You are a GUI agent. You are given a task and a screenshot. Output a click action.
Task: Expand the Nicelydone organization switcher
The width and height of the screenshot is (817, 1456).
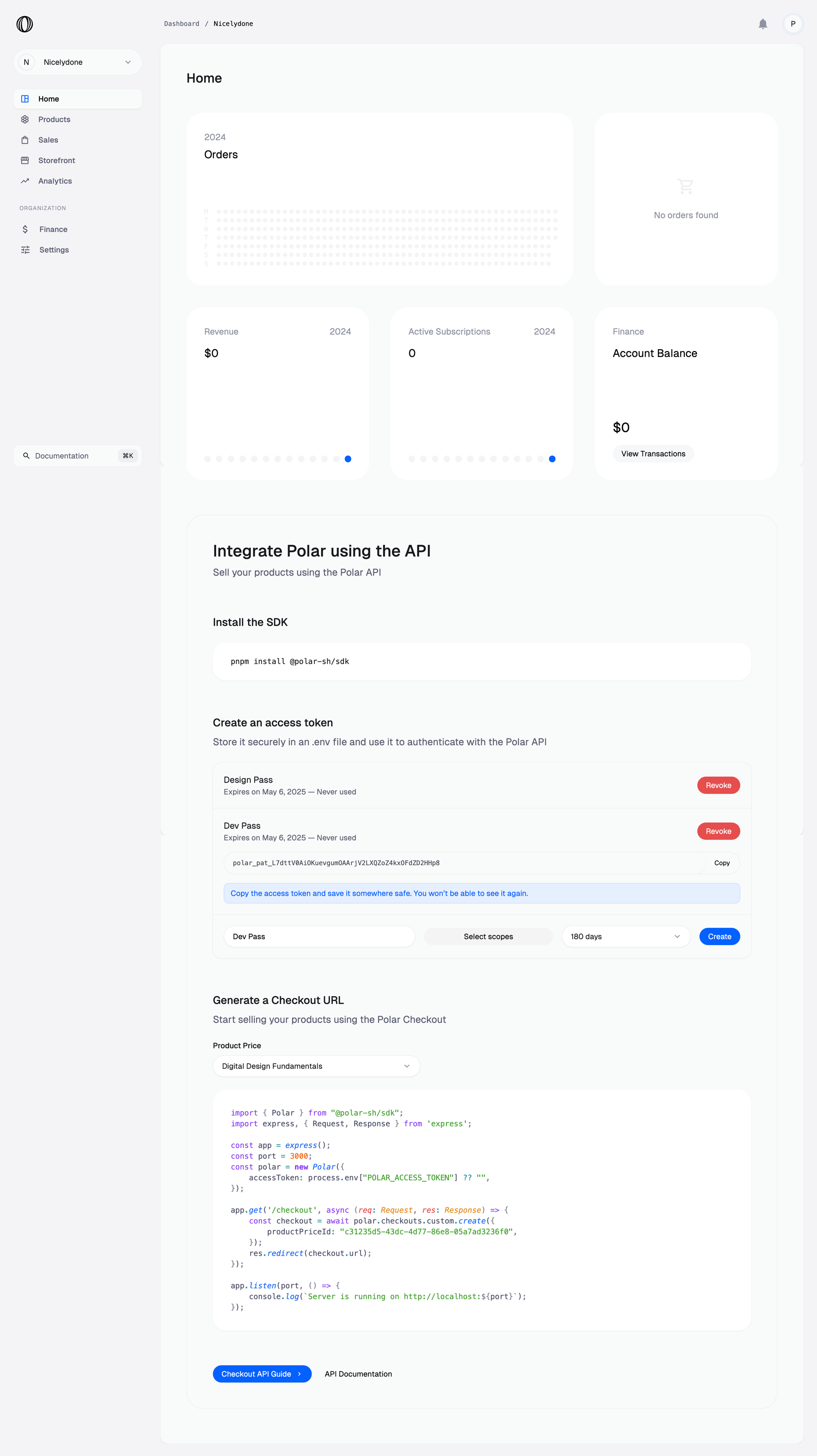[77, 62]
